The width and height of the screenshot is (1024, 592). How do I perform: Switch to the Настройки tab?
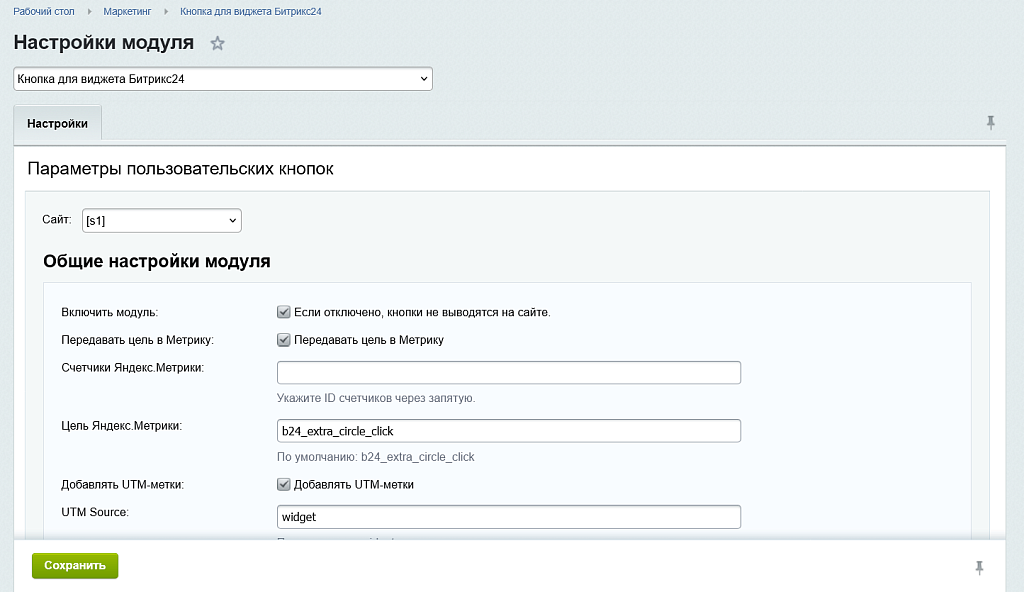[57, 124]
